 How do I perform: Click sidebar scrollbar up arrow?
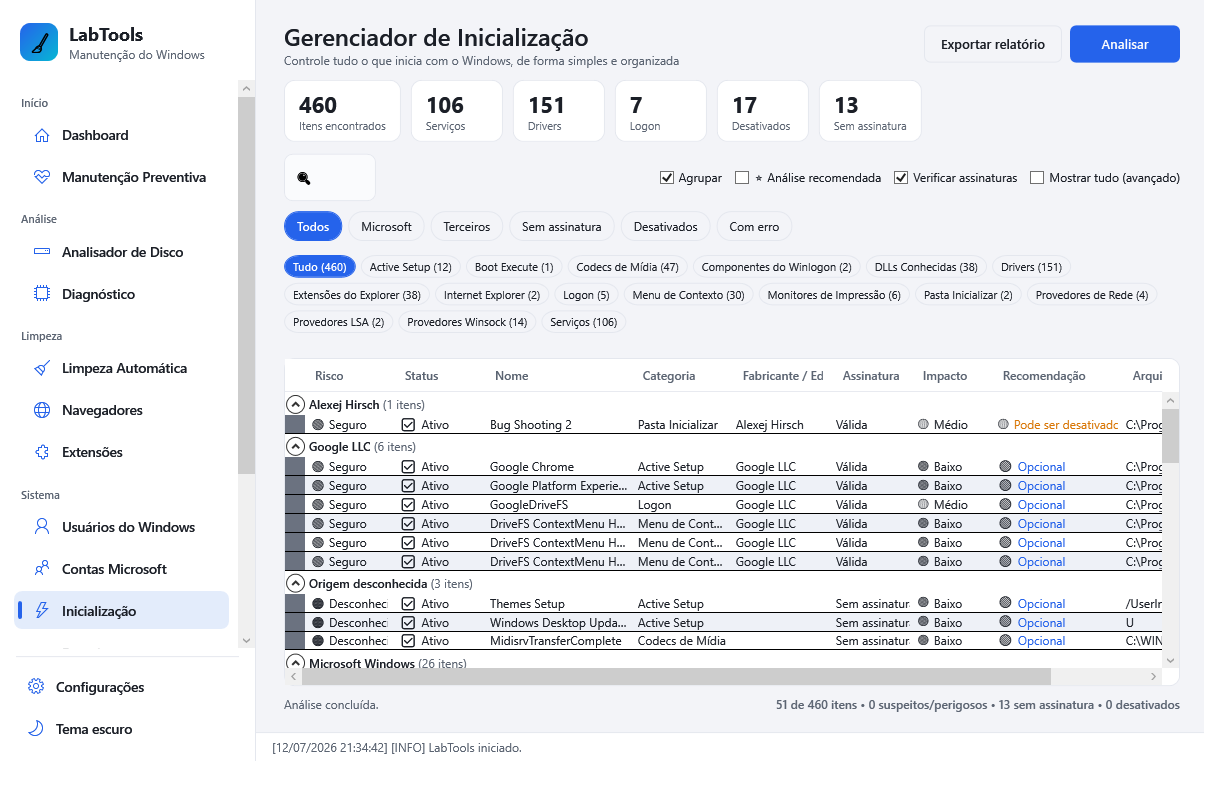[x=247, y=89]
